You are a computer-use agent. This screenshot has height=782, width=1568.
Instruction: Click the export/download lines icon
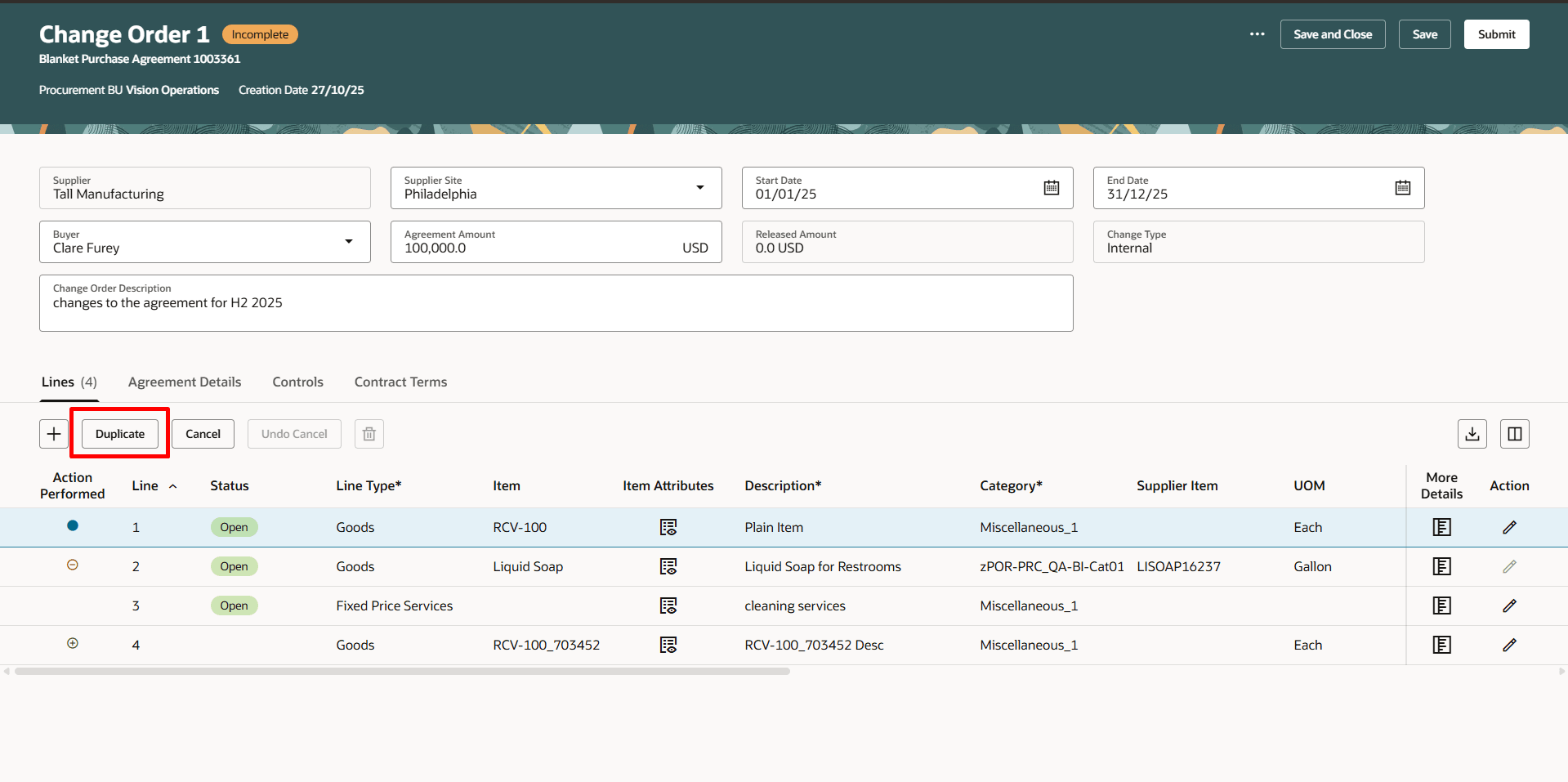[x=1472, y=433]
